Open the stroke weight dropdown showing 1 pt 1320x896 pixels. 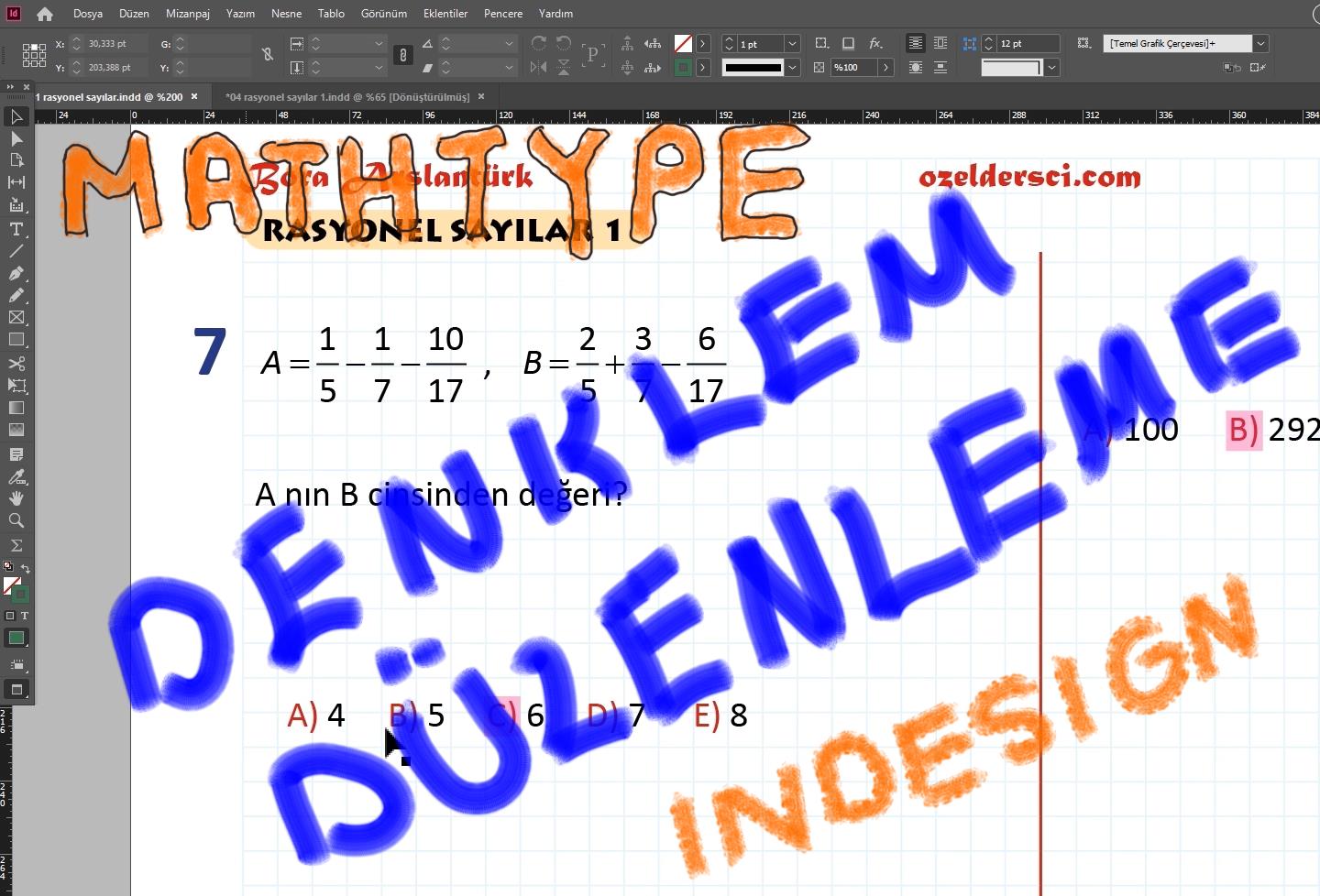[790, 44]
